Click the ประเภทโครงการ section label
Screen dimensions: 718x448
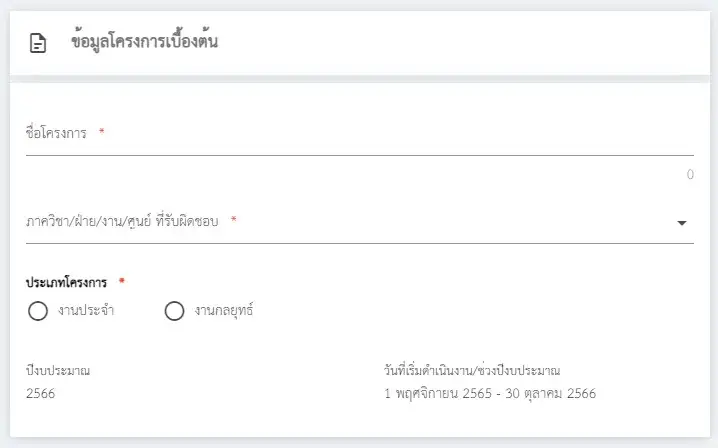click(66, 282)
